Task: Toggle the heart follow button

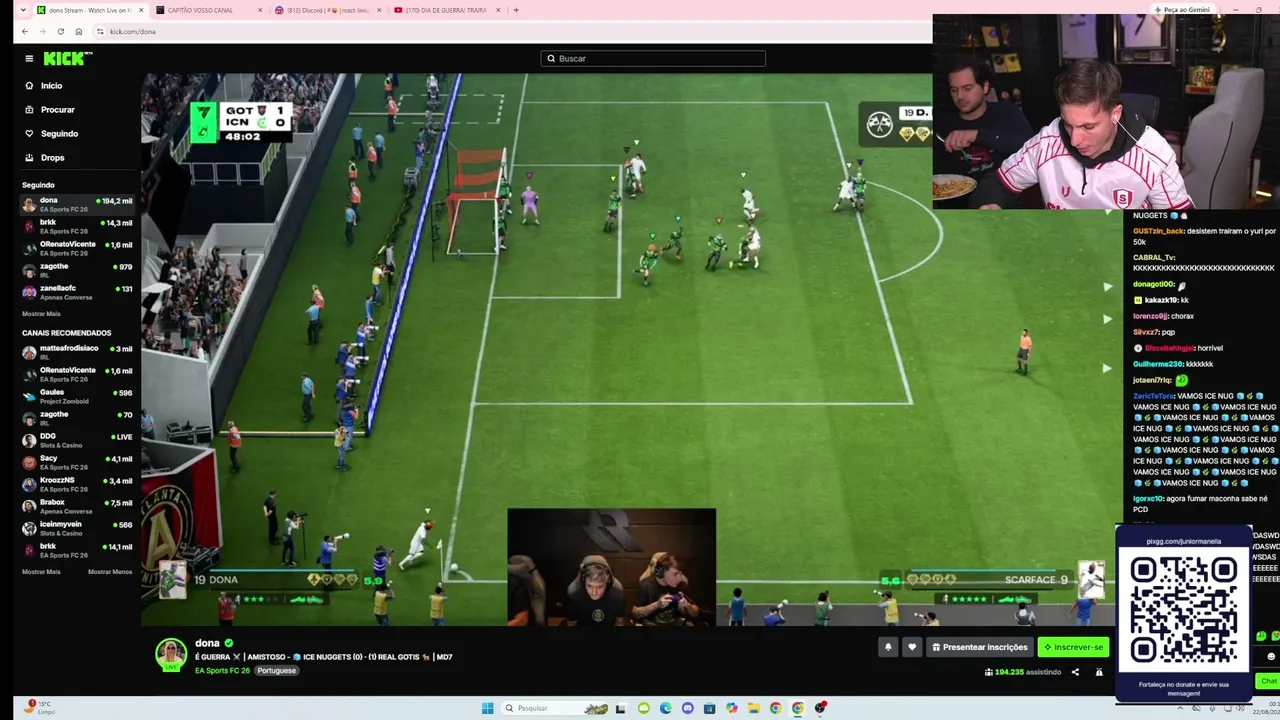Action: 911,647
